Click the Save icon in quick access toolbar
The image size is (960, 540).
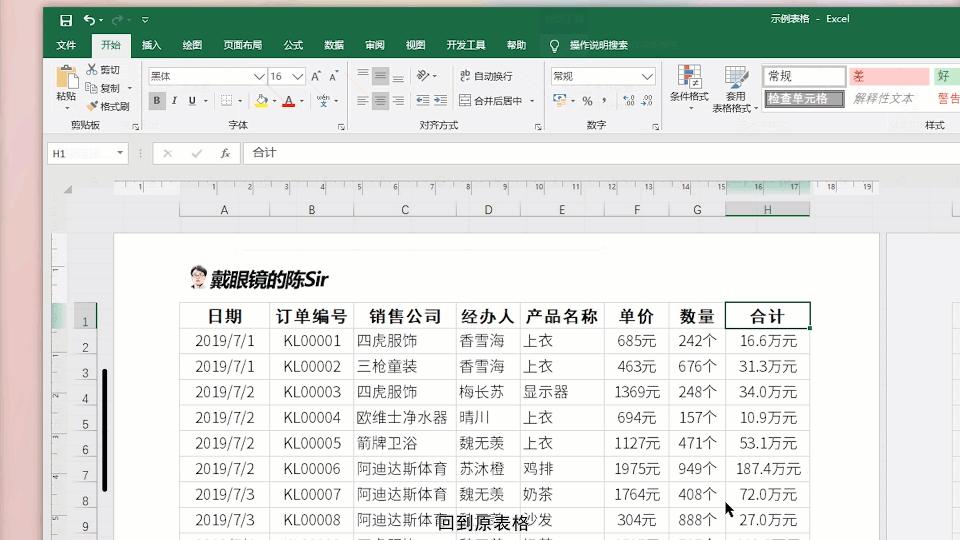pos(66,20)
